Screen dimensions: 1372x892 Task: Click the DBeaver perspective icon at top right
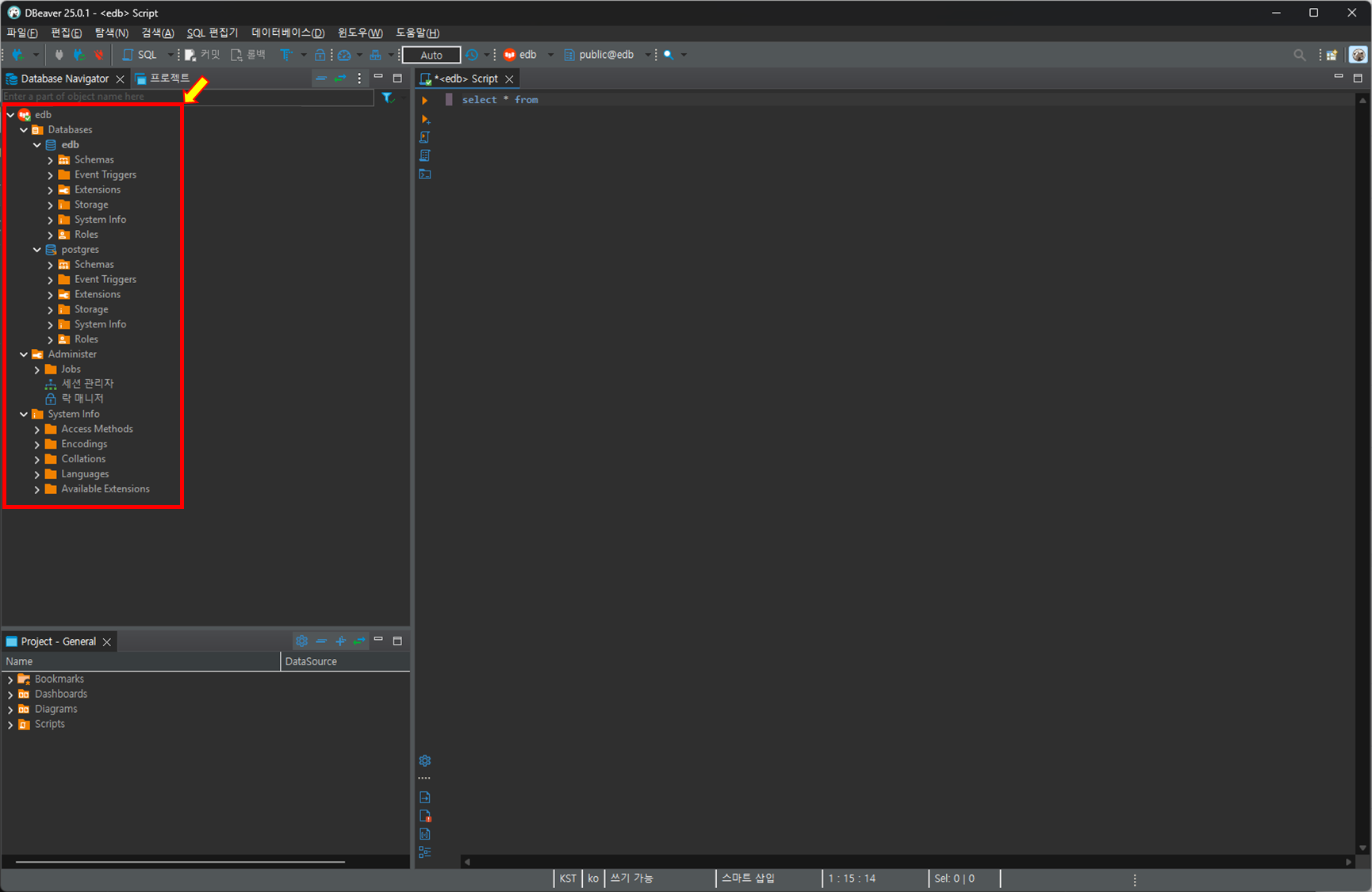1359,55
